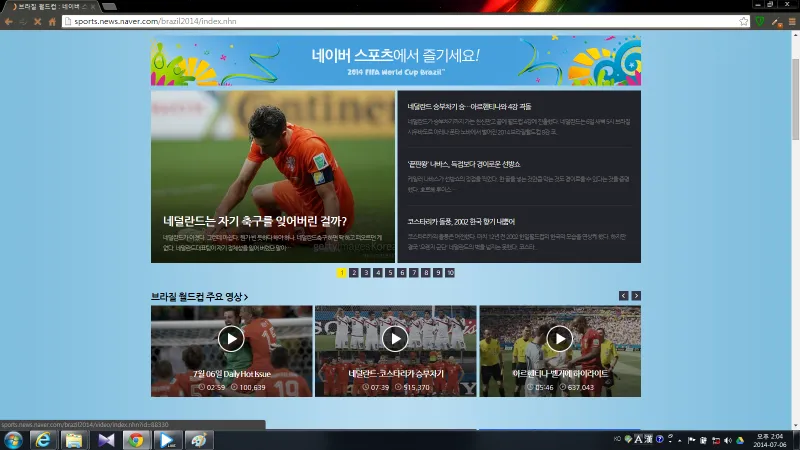The height and width of the screenshot is (450, 800).
Task: Open Windows Explorer folder from taskbar
Action: point(74,440)
